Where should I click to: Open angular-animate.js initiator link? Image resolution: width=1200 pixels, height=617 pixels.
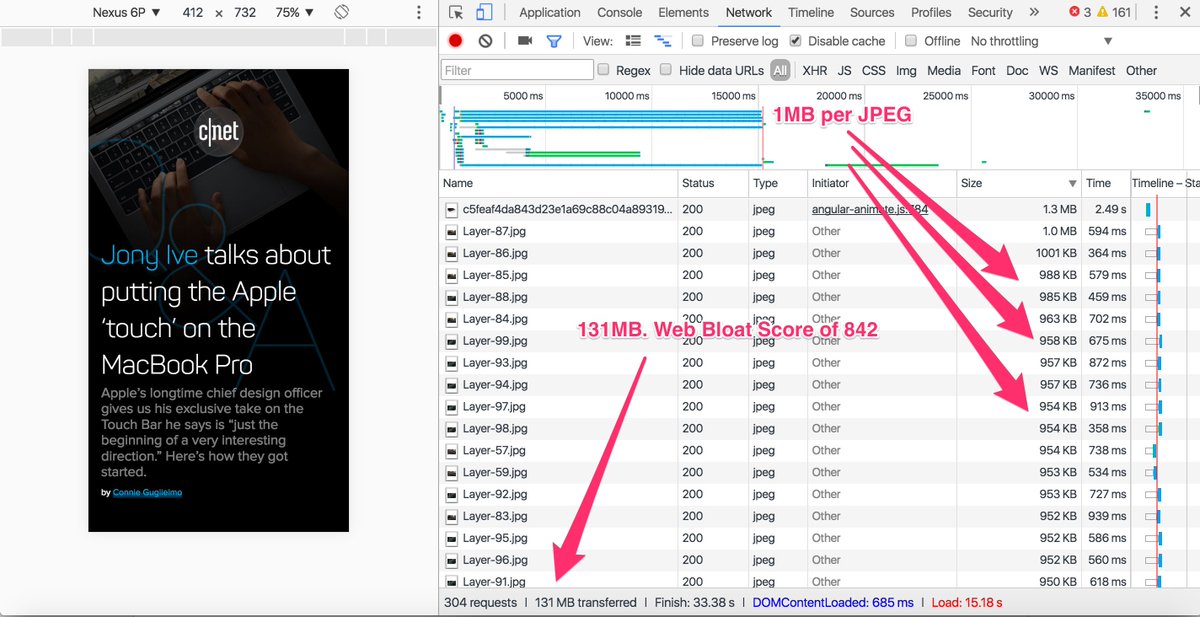click(x=870, y=209)
